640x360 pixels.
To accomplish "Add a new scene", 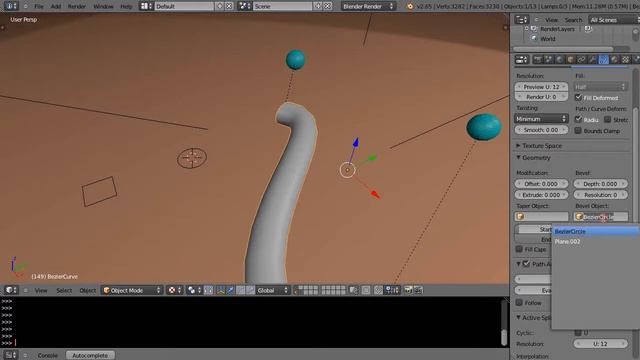I will (318, 6).
